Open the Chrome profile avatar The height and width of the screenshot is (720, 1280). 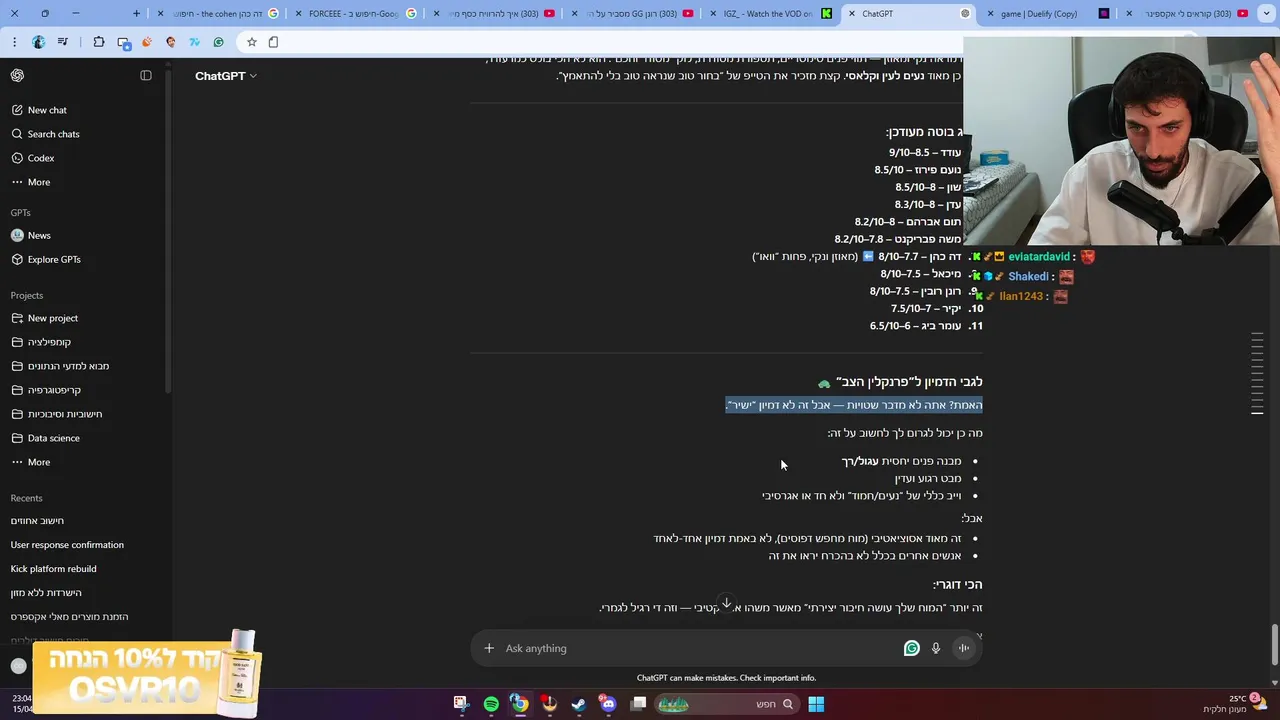click(38, 42)
